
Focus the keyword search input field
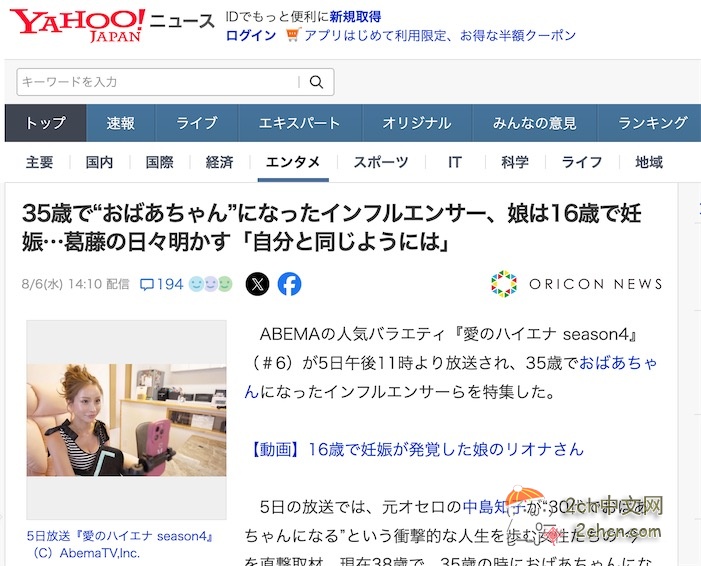pos(158,82)
